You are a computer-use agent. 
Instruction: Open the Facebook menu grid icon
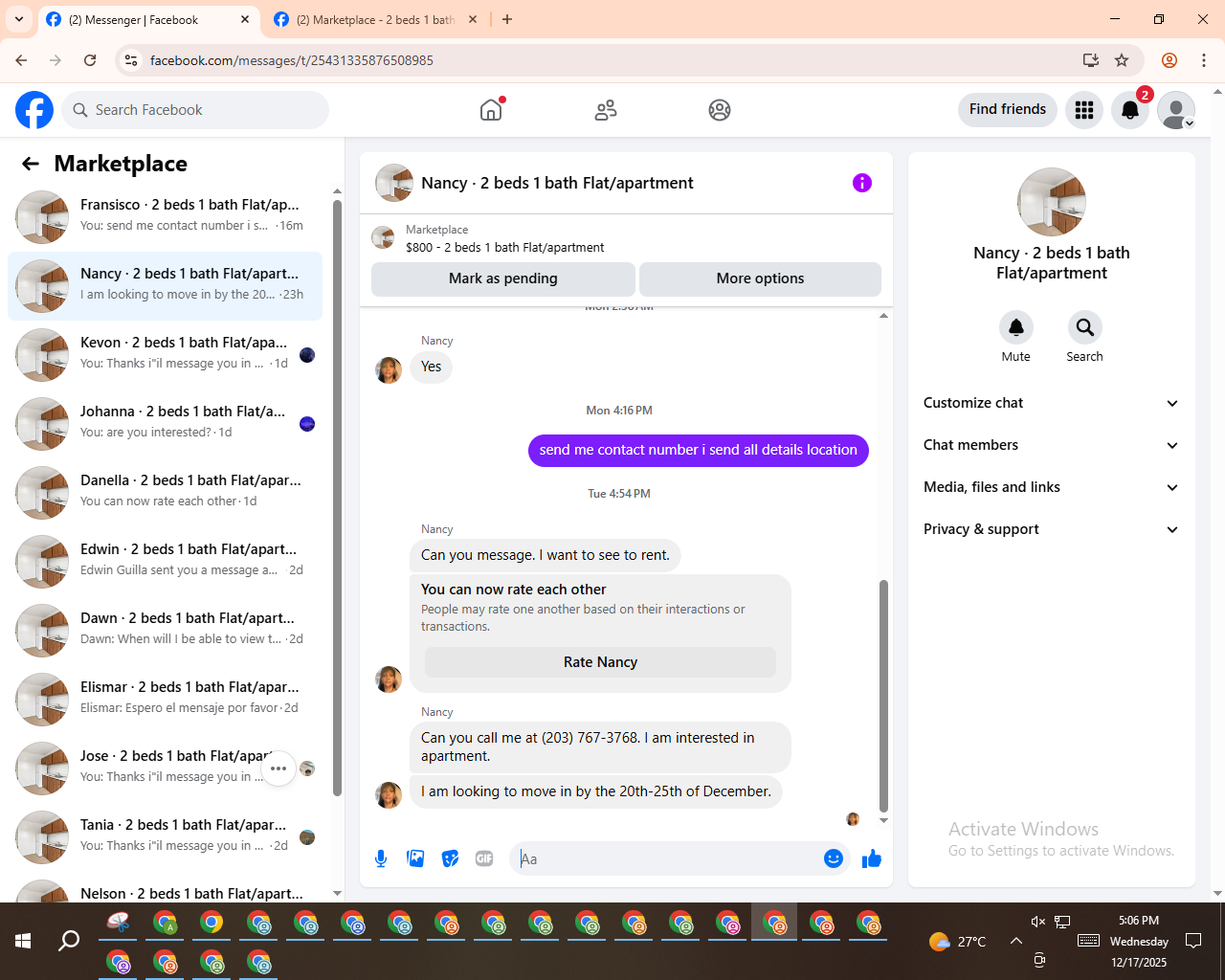1084,110
